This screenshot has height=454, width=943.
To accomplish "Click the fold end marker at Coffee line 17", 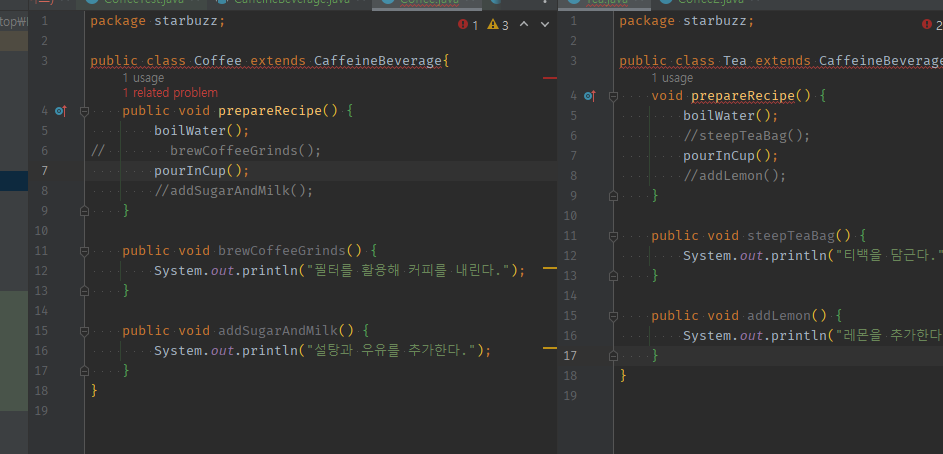I will tap(84, 371).
